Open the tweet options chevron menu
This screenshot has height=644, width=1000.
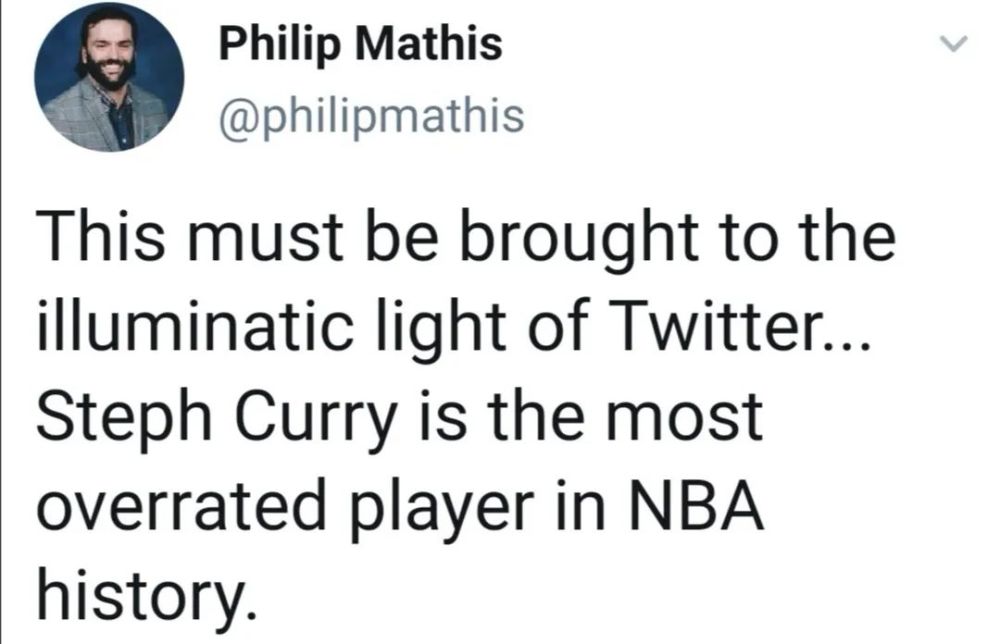(x=956, y=44)
